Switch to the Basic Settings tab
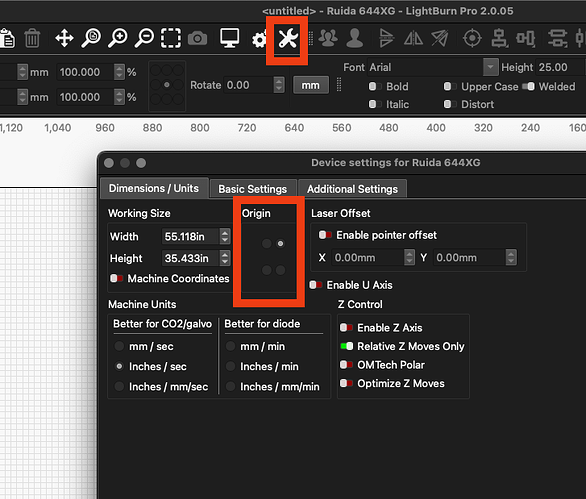The image size is (586, 499). pos(253,189)
